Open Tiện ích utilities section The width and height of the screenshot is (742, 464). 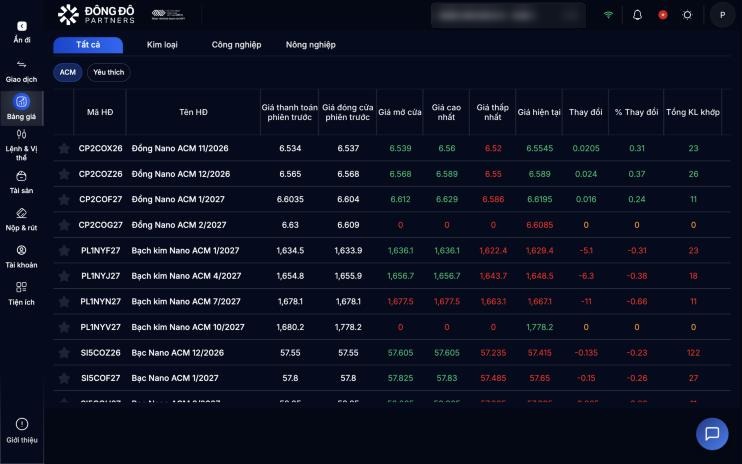click(x=21, y=294)
